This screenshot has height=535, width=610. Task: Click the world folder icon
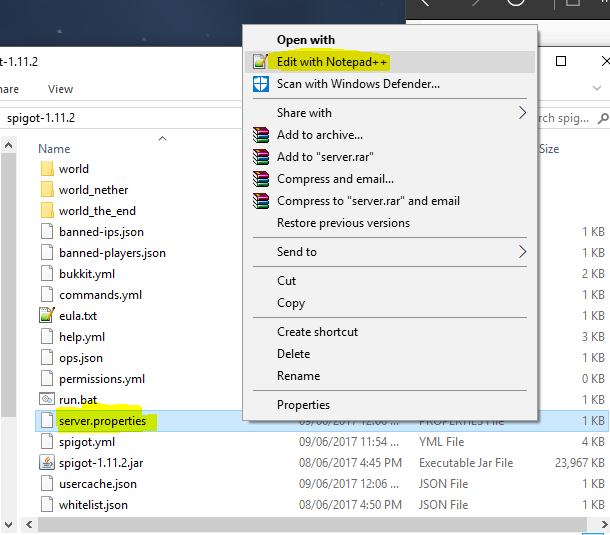[47, 169]
